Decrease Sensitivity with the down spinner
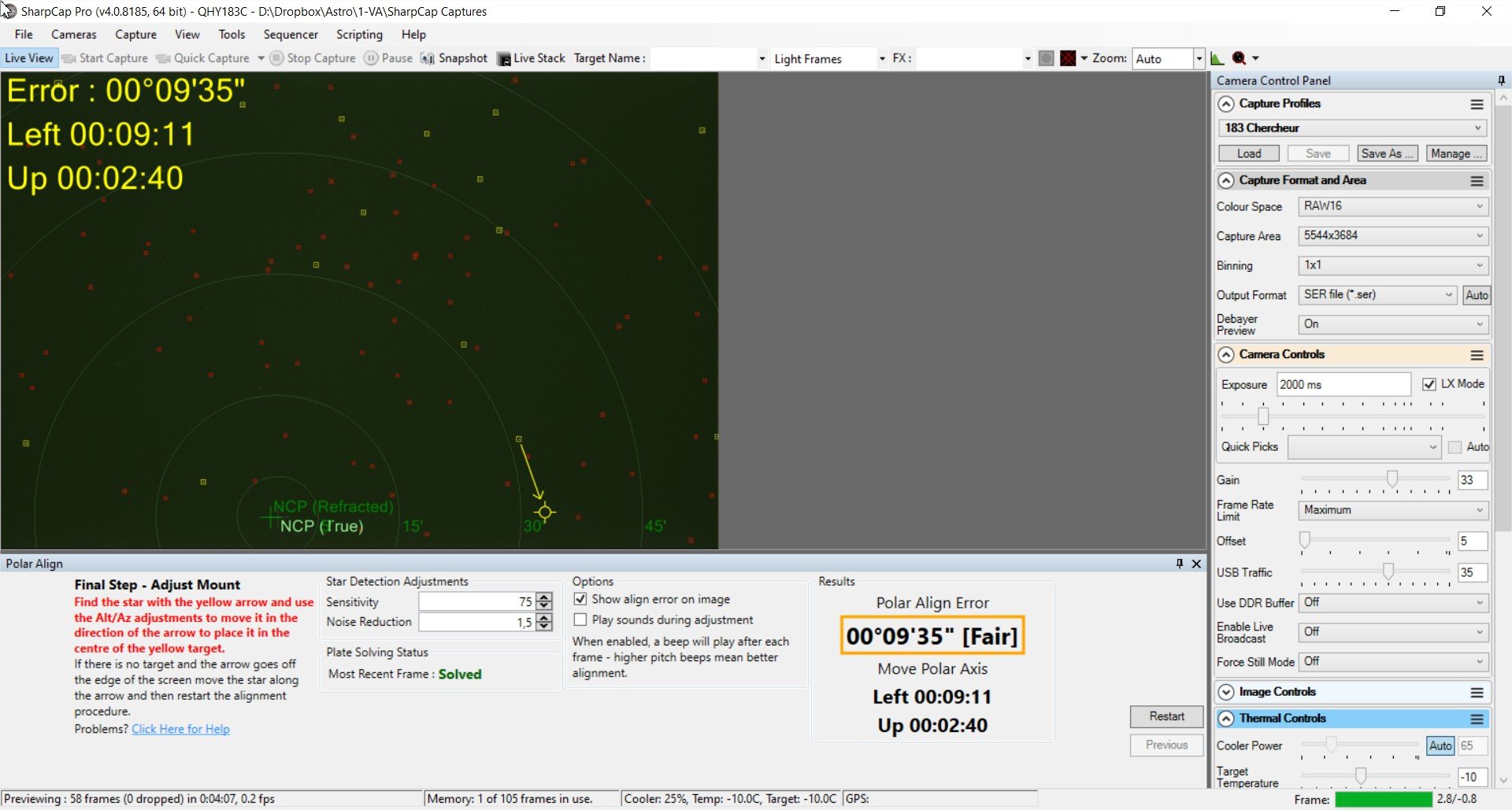The width and height of the screenshot is (1512, 810). point(544,605)
